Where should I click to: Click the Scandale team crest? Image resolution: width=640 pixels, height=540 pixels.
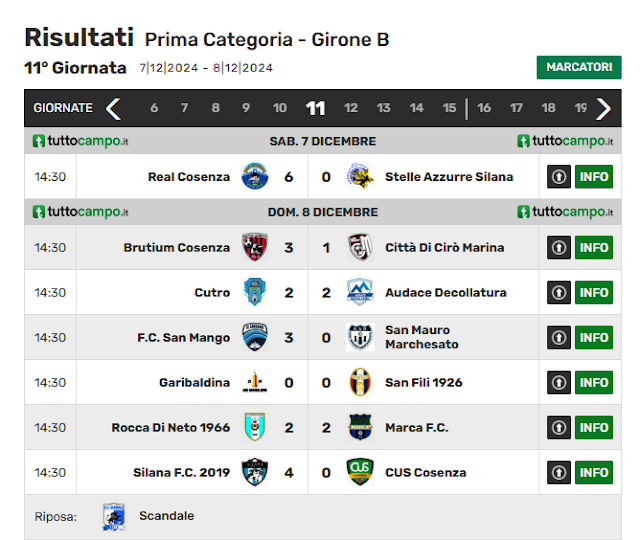[113, 517]
